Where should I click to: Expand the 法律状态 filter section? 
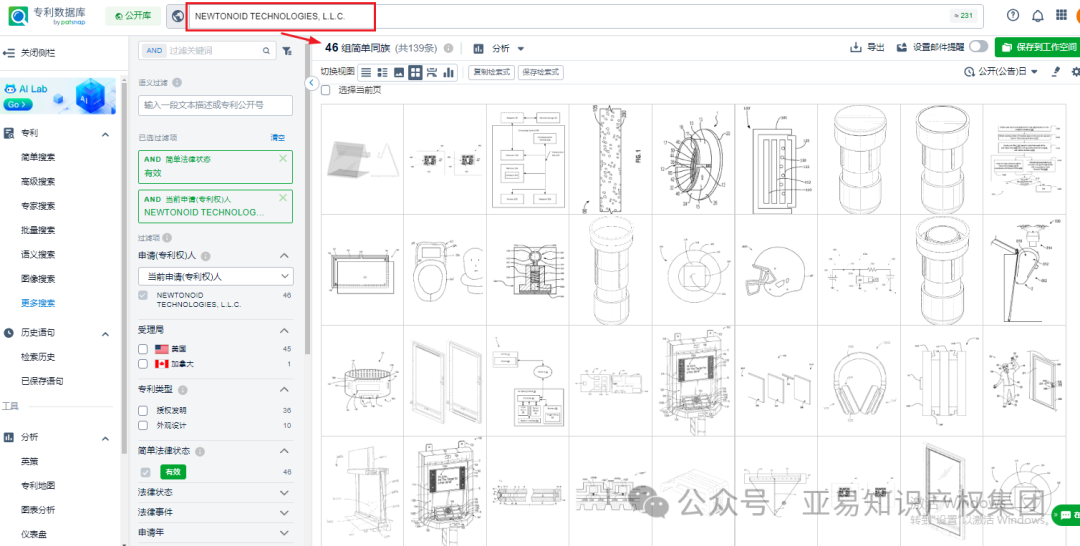coord(284,493)
